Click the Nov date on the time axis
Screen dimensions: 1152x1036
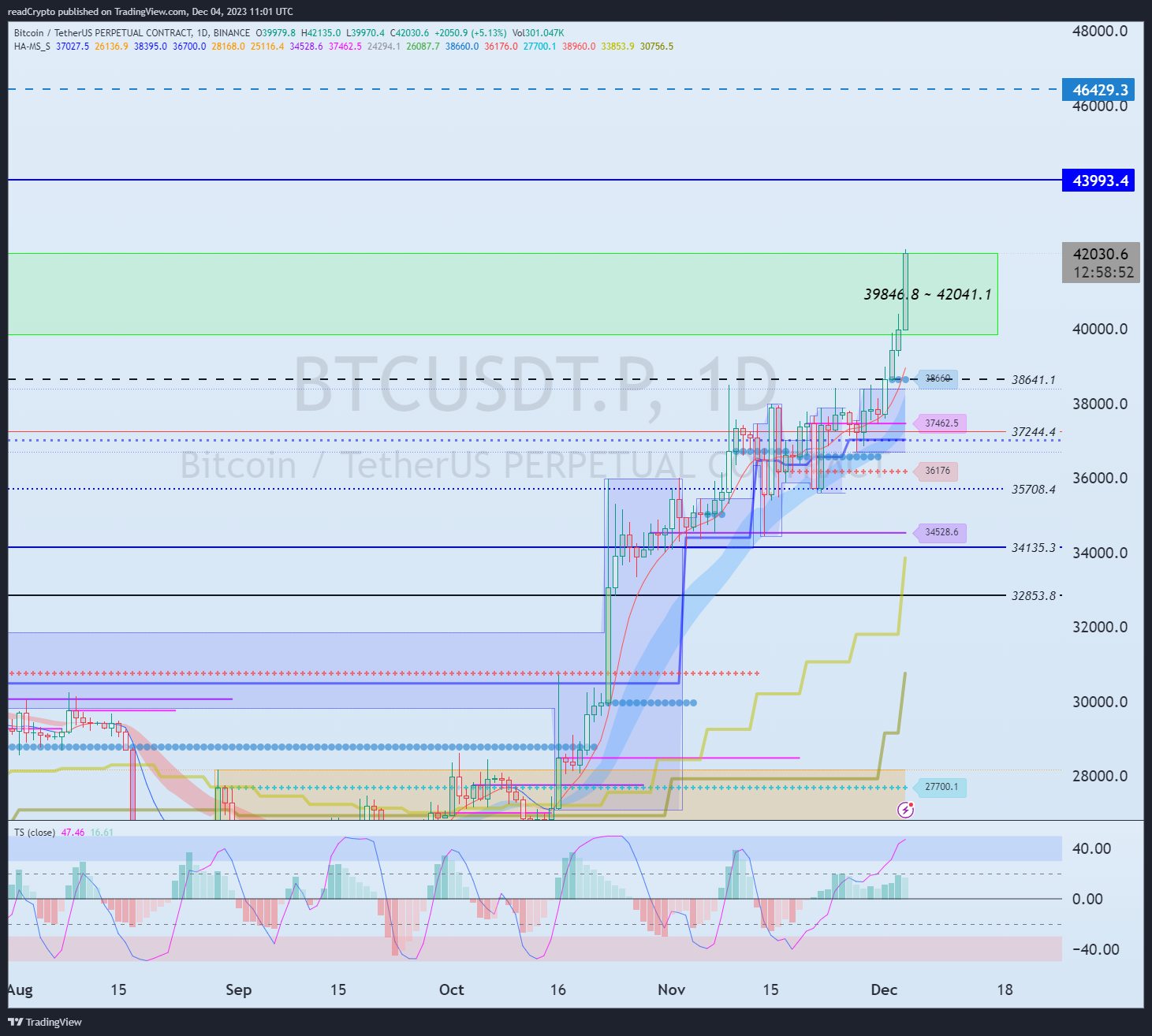point(672,990)
